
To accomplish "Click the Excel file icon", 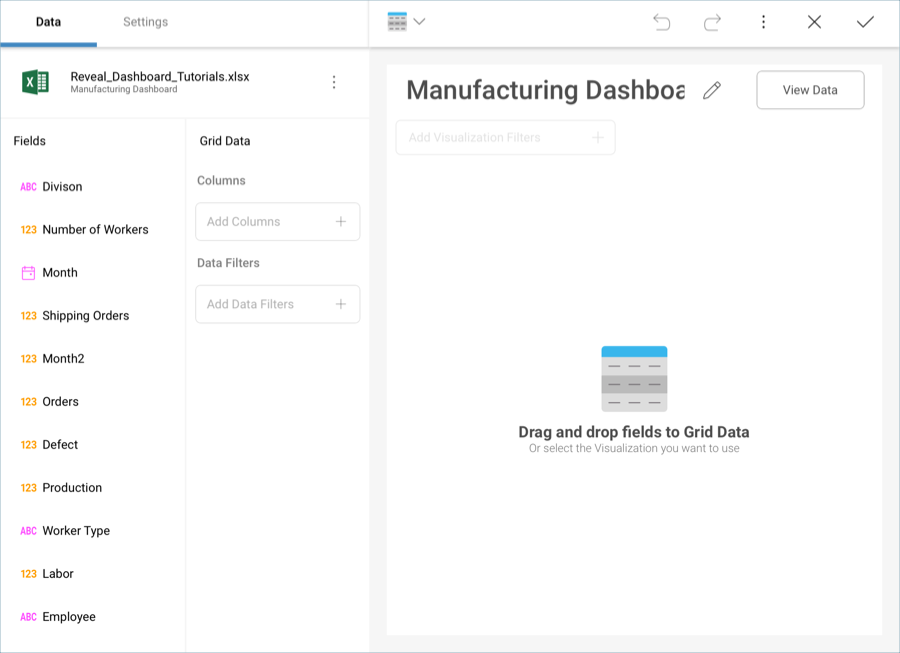I will coord(36,82).
